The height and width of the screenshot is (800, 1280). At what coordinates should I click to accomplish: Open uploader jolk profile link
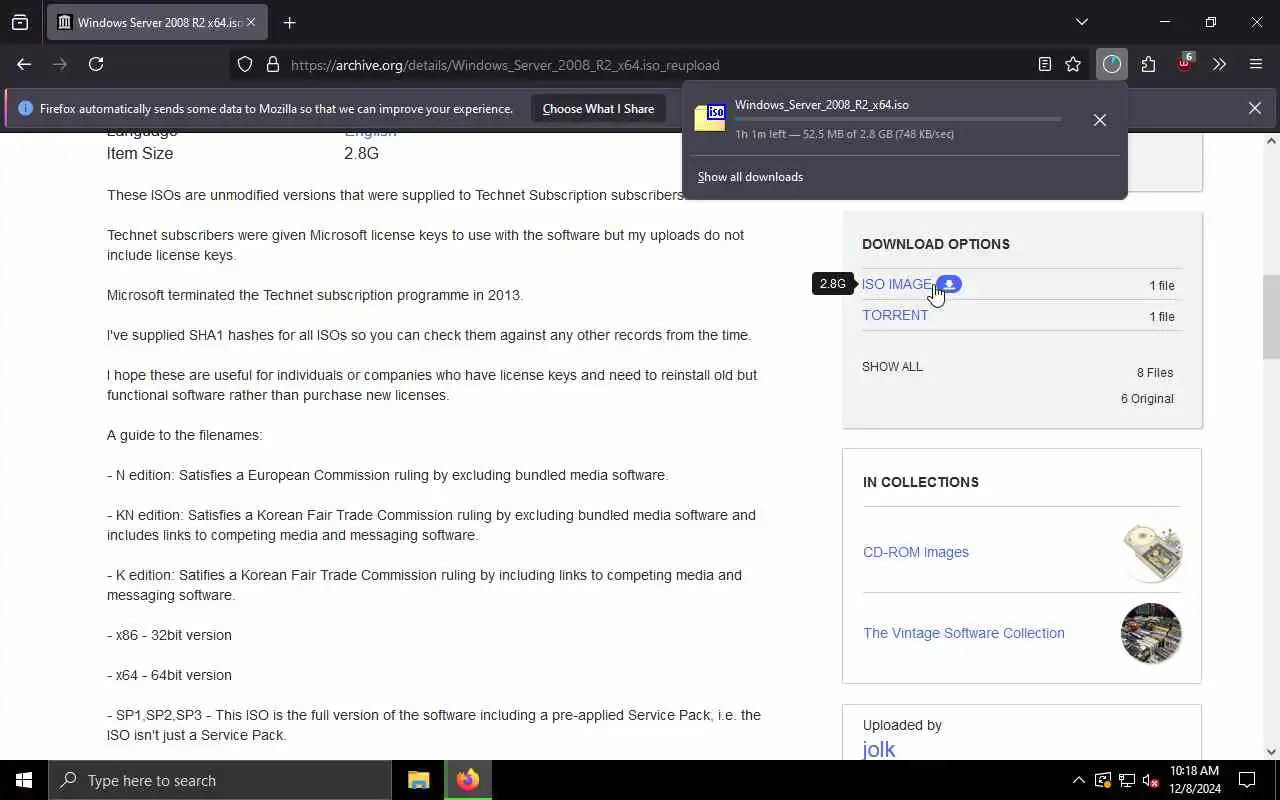878,749
